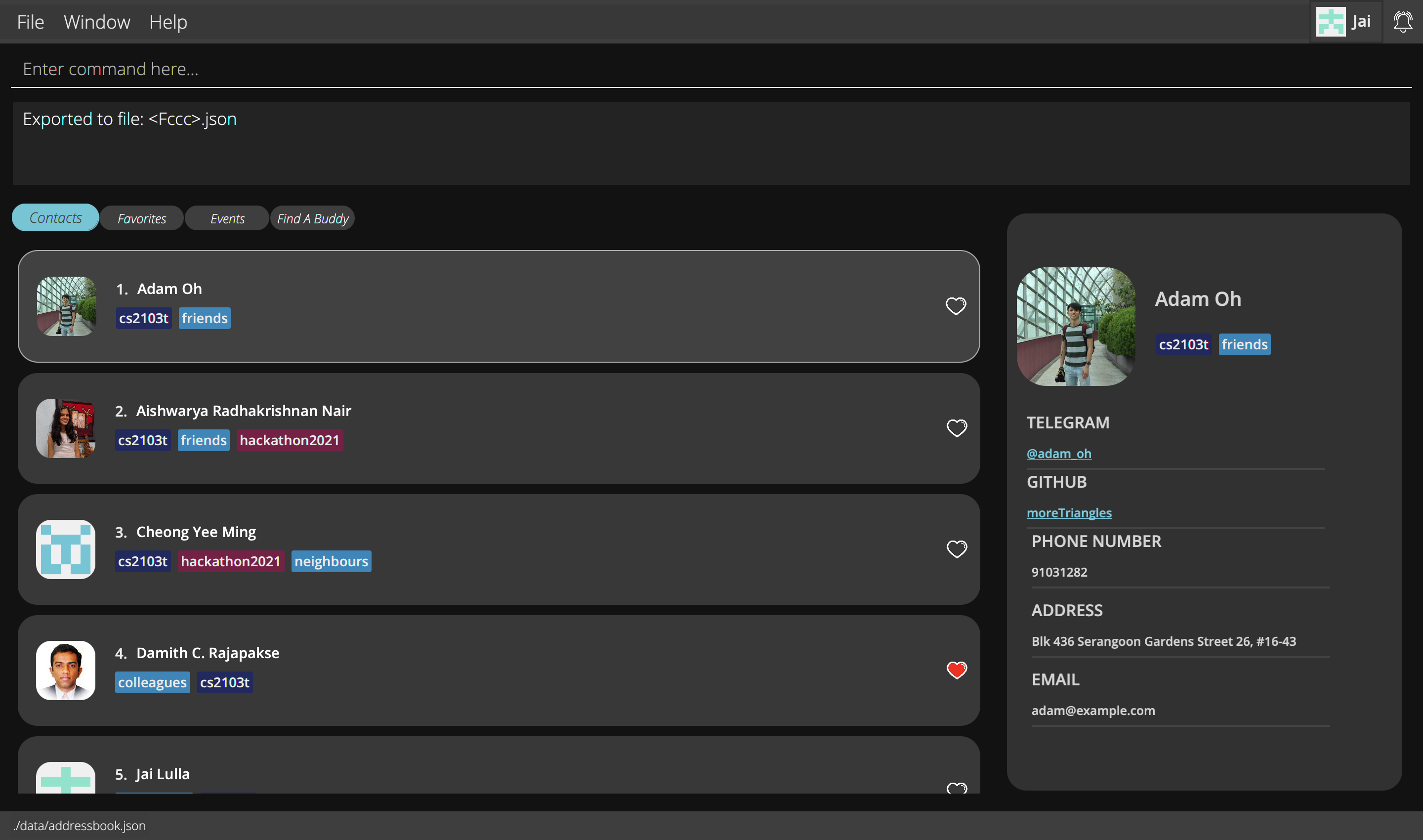The image size is (1423, 840).
Task: Switch to the Favorites tab
Action: (x=141, y=218)
